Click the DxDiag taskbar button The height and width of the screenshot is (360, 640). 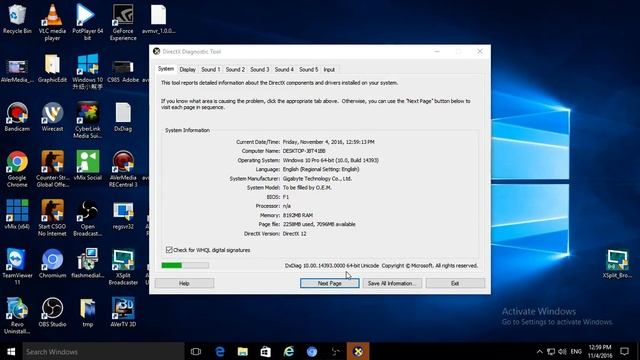tap(358, 351)
